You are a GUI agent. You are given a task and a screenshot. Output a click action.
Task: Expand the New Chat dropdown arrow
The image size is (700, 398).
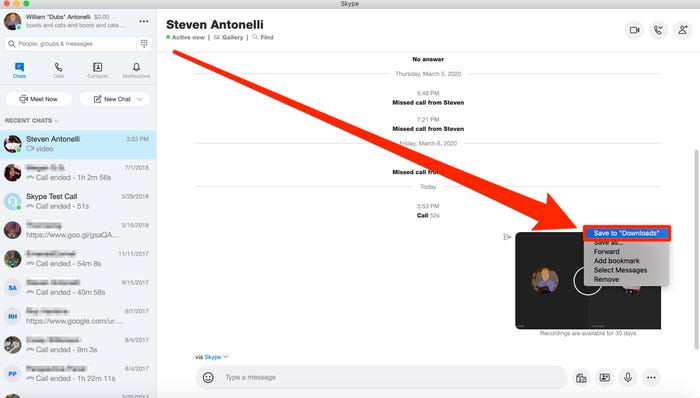tap(140, 99)
